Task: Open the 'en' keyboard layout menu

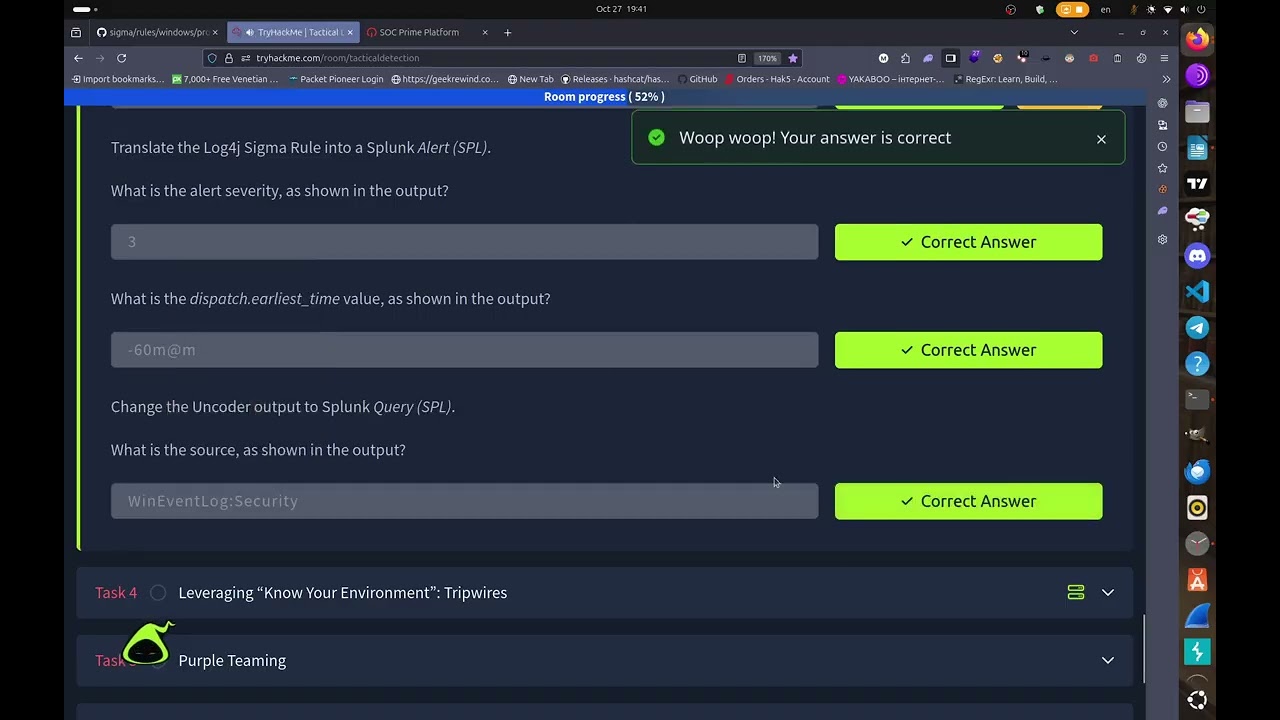Action: point(1105,9)
